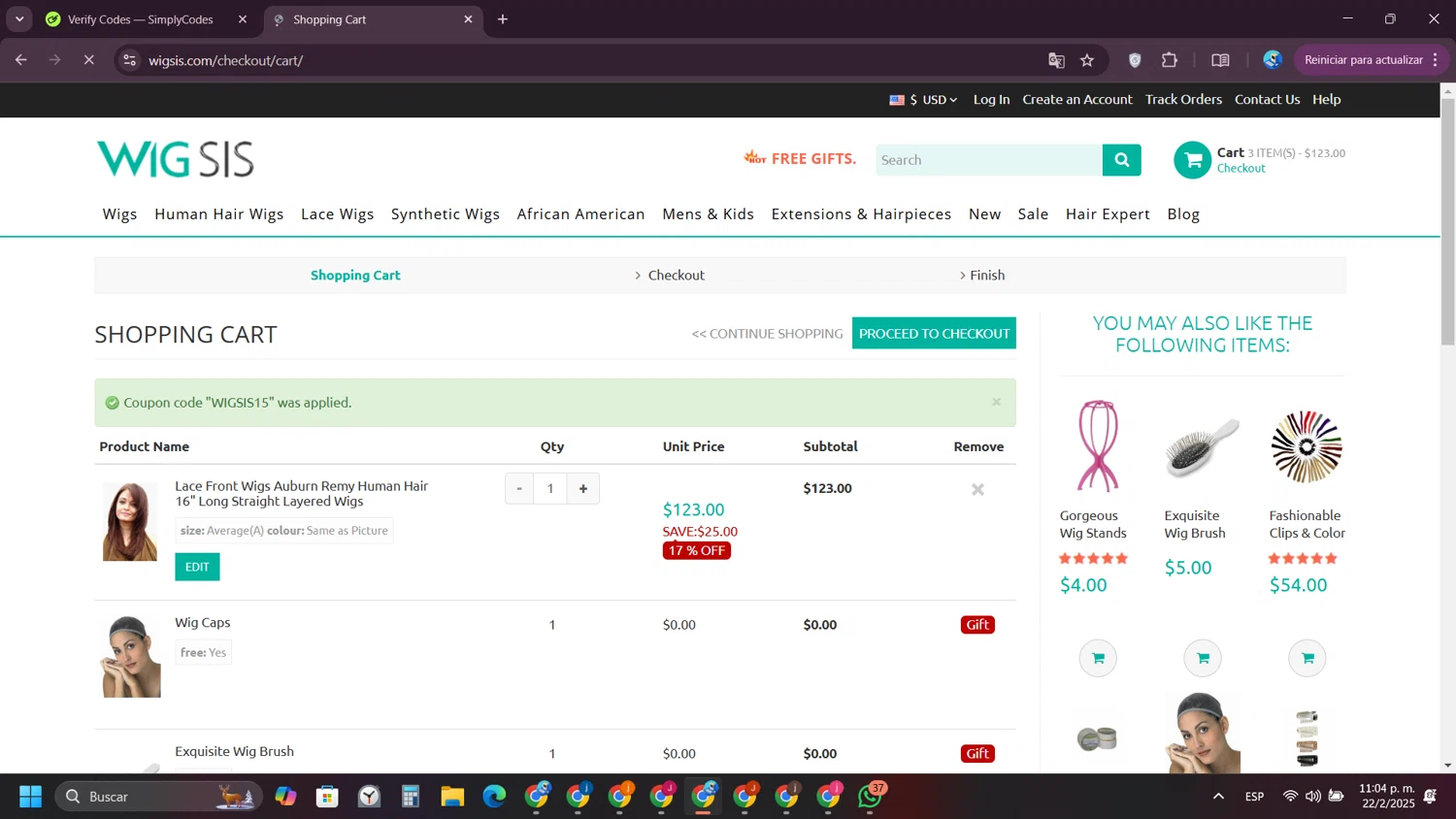The height and width of the screenshot is (819, 1456).
Task: Click Log In link
Action: [991, 99]
